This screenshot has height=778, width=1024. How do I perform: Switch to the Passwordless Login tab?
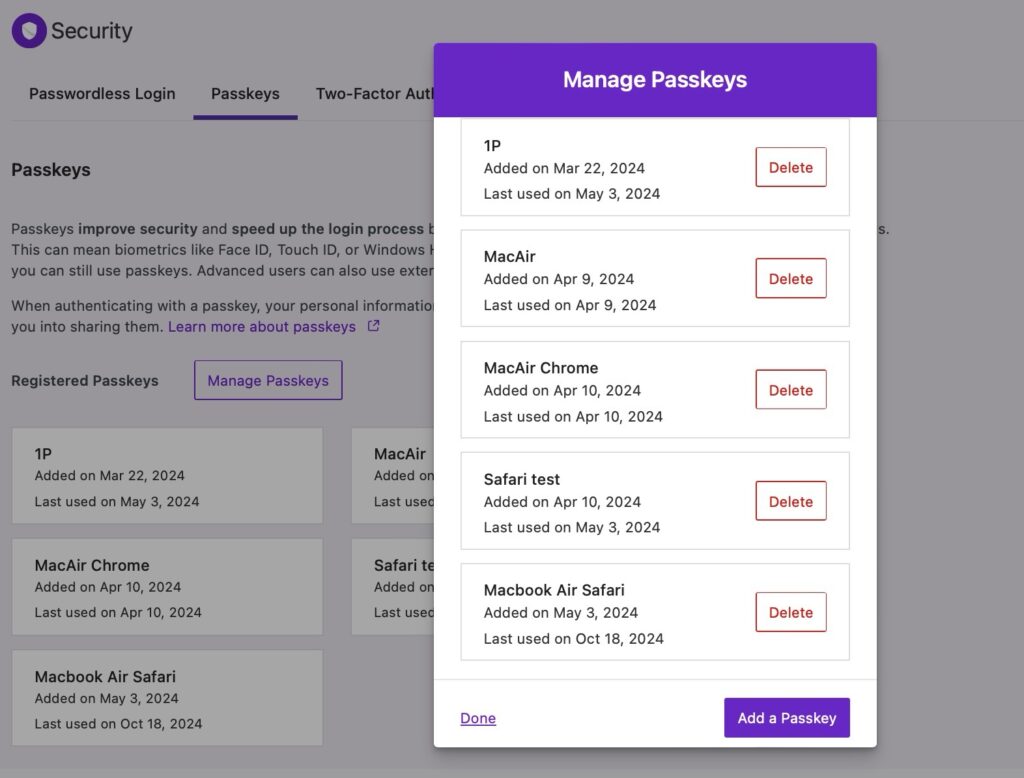tap(102, 94)
